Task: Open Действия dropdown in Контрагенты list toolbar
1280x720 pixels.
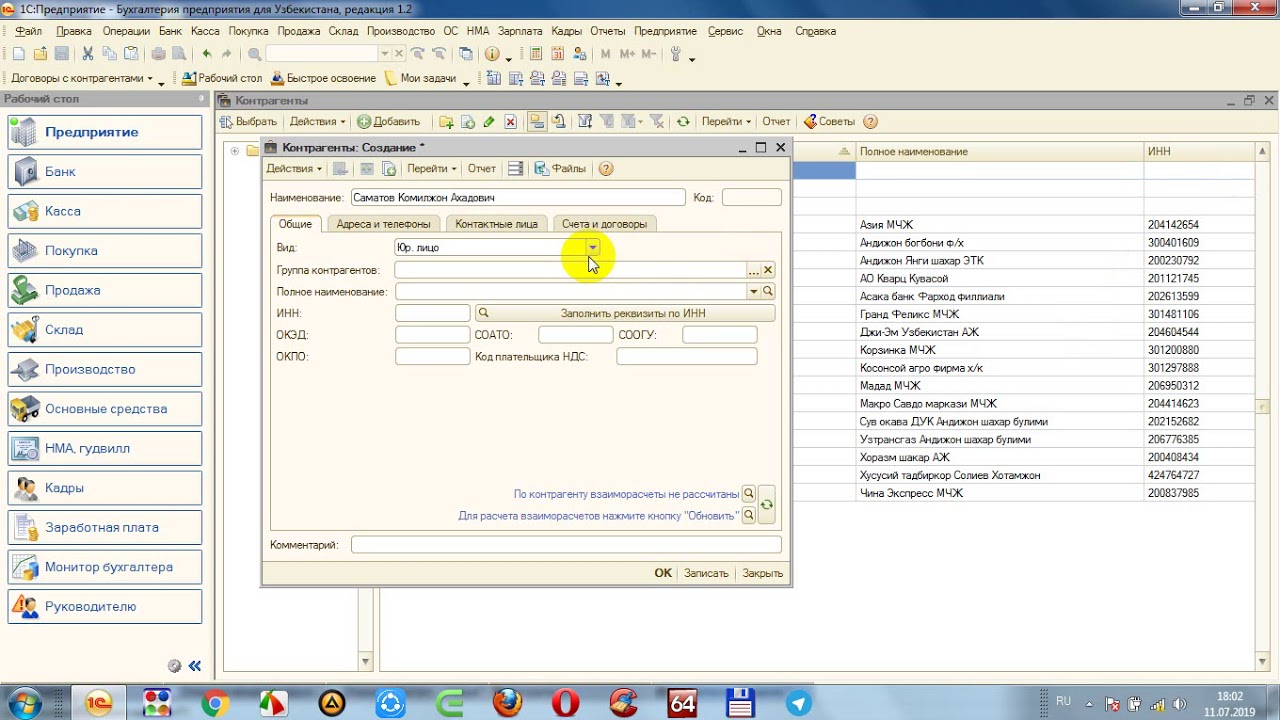Action: point(317,122)
